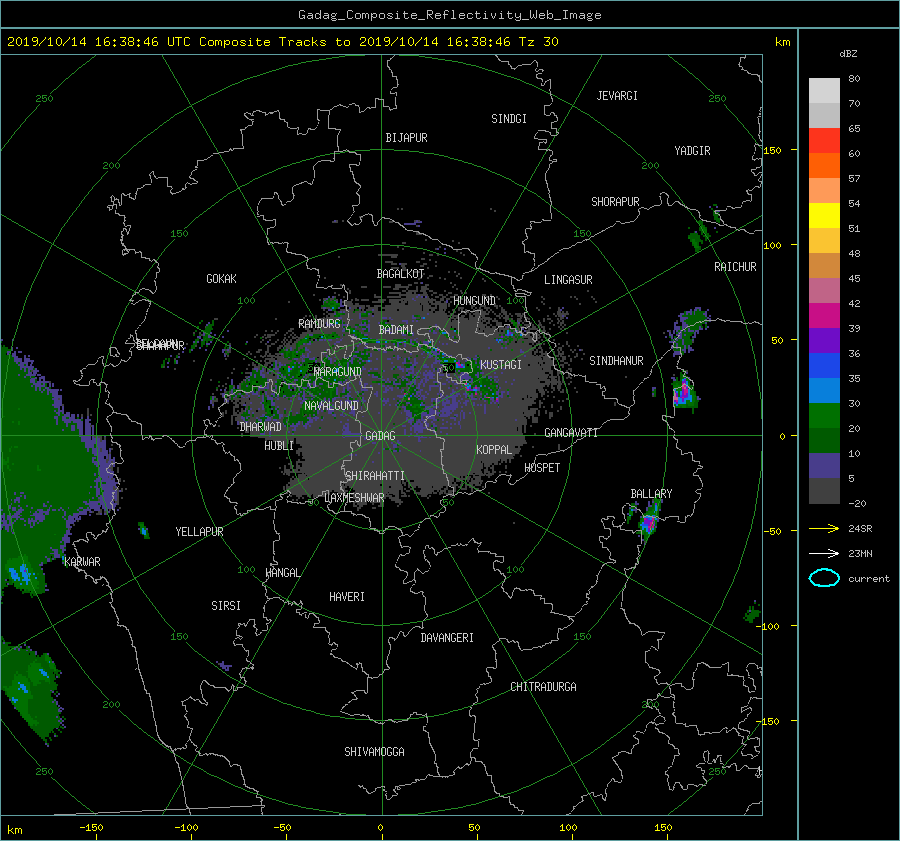
Task: Pick the blue 35 dBZ color swatch
Action: (824, 366)
